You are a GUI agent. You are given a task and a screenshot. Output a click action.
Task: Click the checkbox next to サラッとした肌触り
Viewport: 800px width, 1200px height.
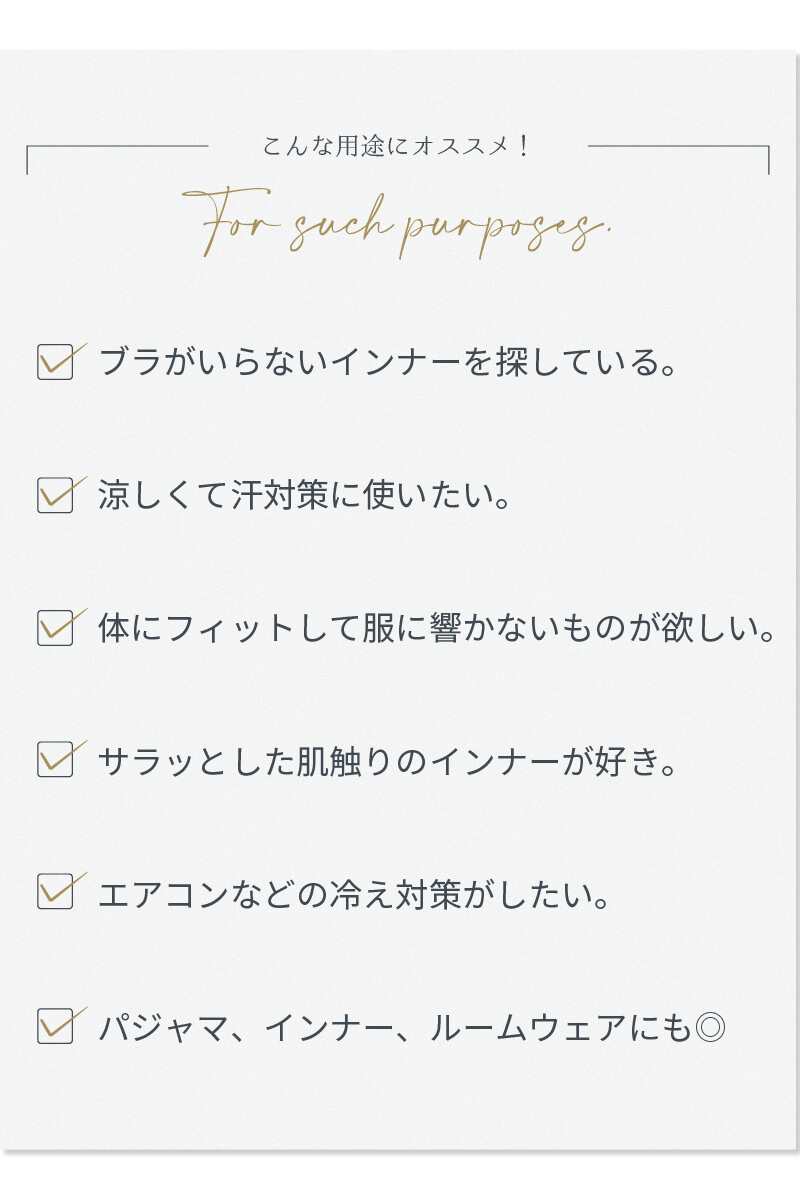[x=55, y=759]
